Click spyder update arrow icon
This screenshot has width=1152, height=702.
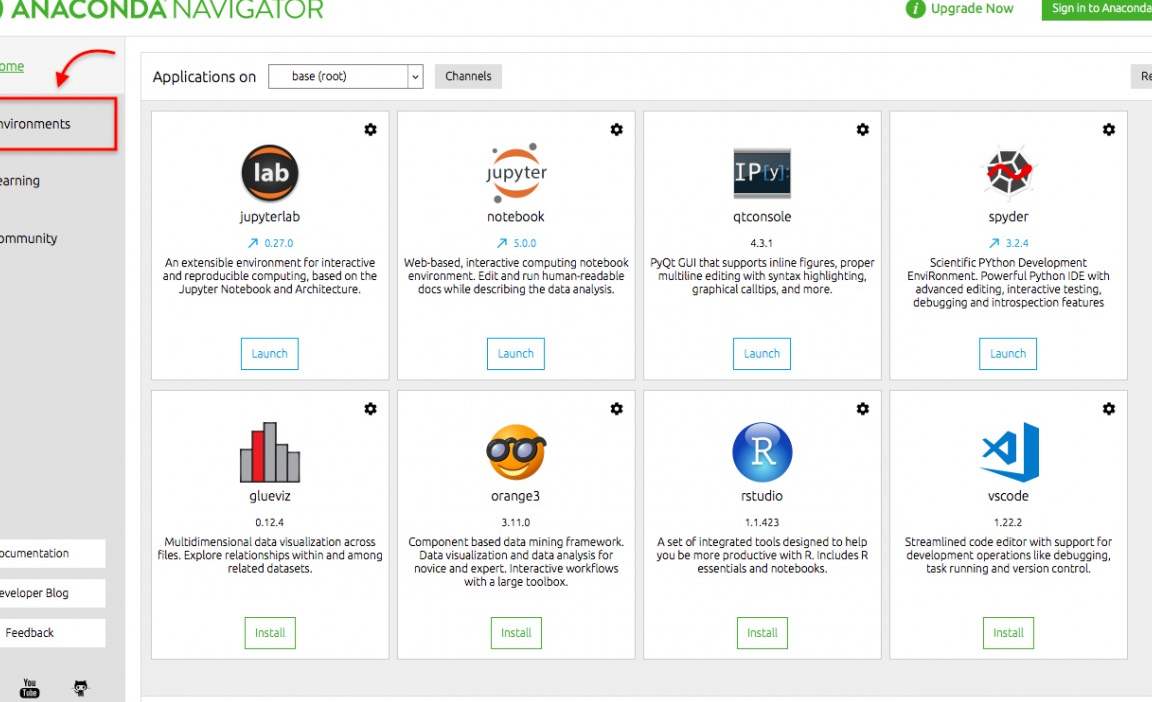(x=994, y=243)
